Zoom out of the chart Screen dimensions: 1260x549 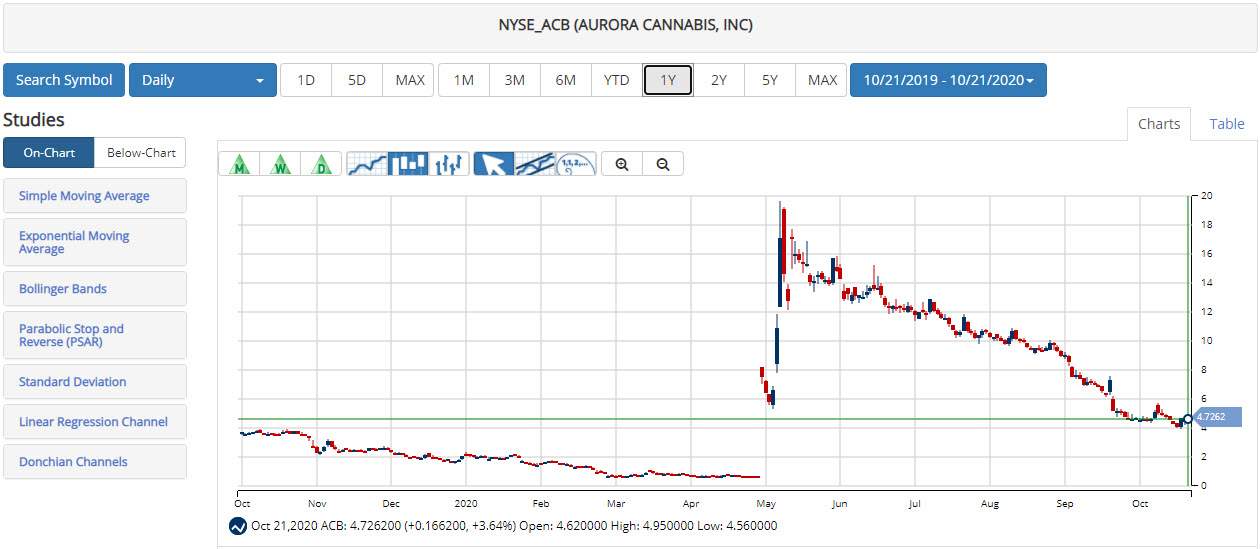663,164
